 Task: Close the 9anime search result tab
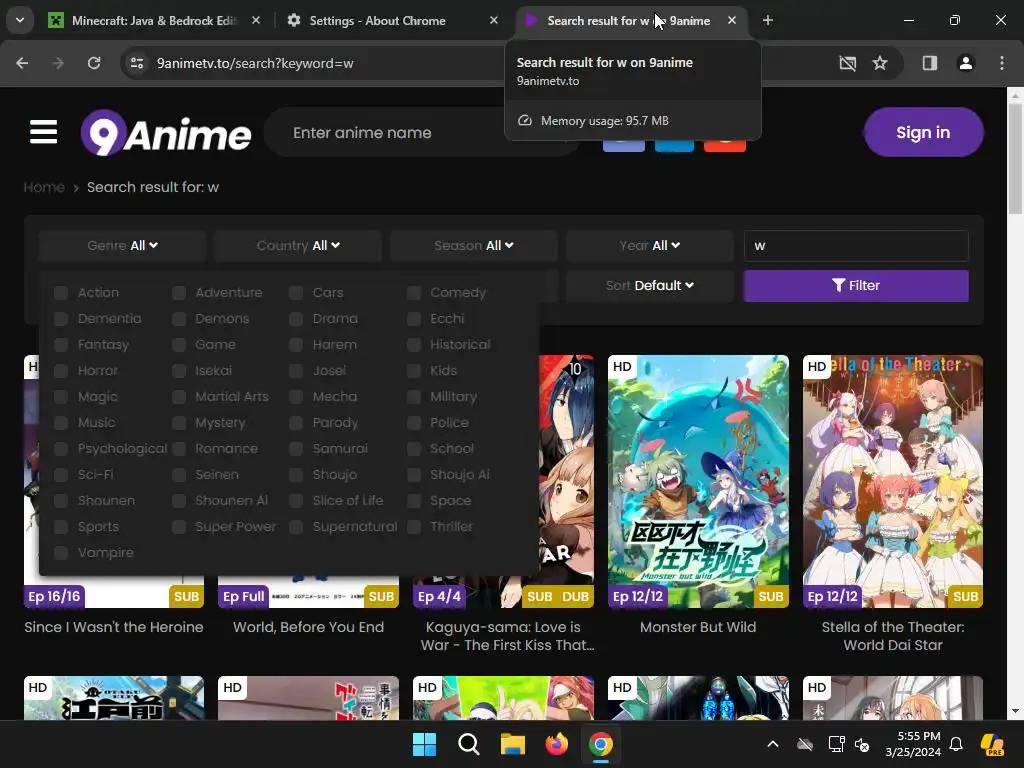coord(732,21)
